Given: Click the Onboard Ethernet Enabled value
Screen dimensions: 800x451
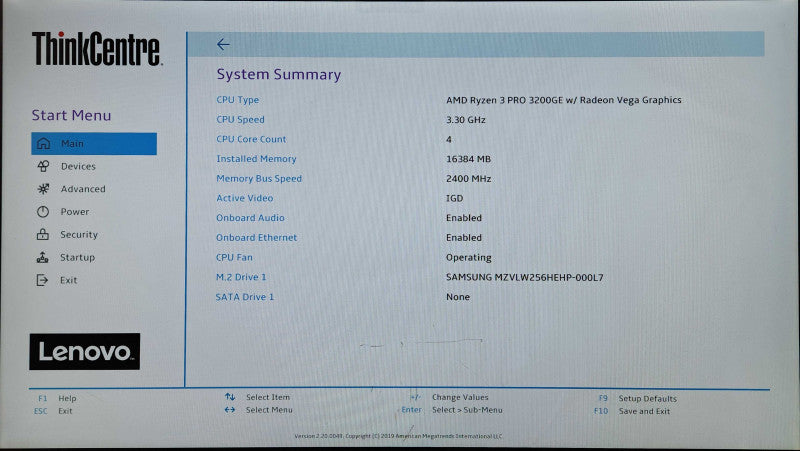Looking at the screenshot, I should click(x=464, y=238).
